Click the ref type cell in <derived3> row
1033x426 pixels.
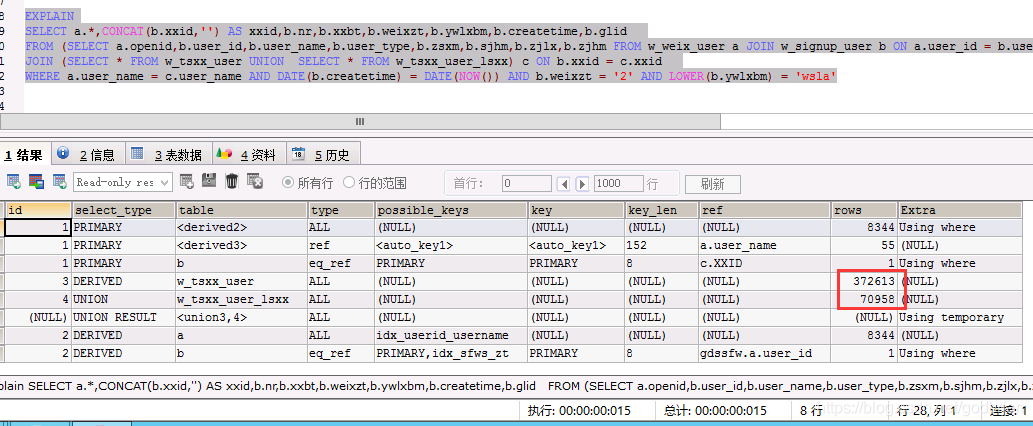tap(341, 245)
